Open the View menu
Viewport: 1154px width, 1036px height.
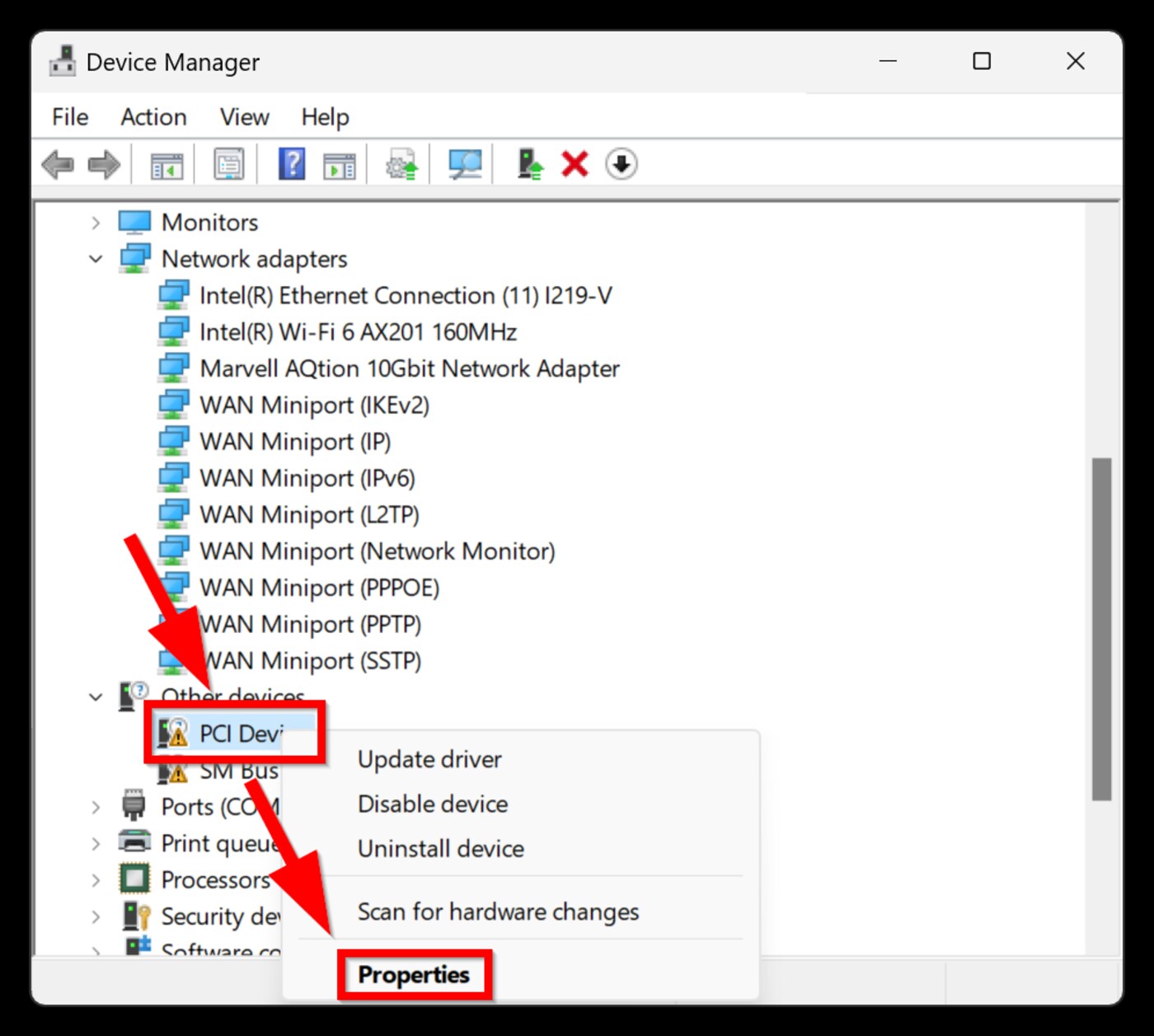[x=243, y=116]
